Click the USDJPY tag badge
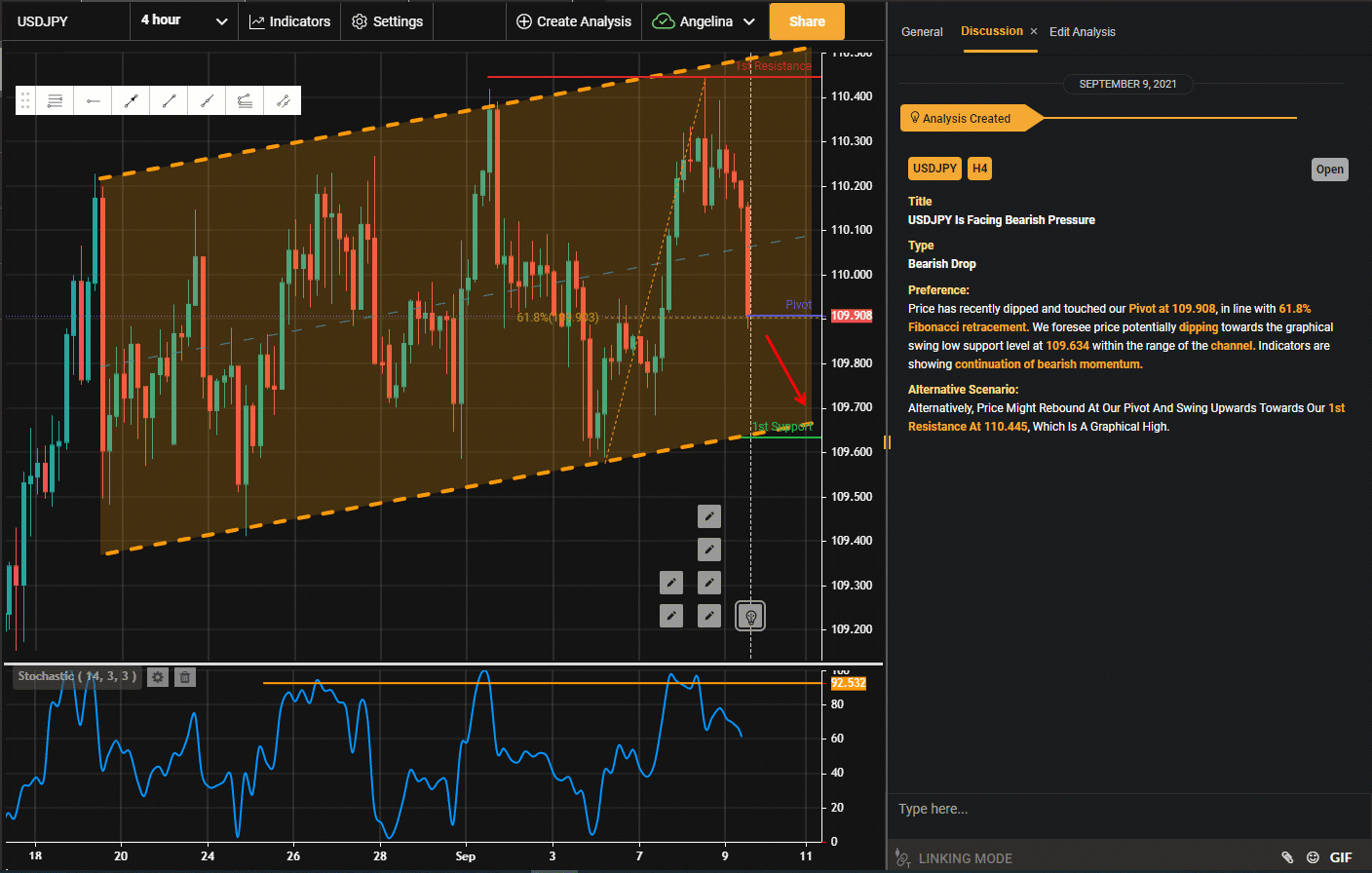This screenshot has height=873, width=1372. pyautogui.click(x=934, y=169)
